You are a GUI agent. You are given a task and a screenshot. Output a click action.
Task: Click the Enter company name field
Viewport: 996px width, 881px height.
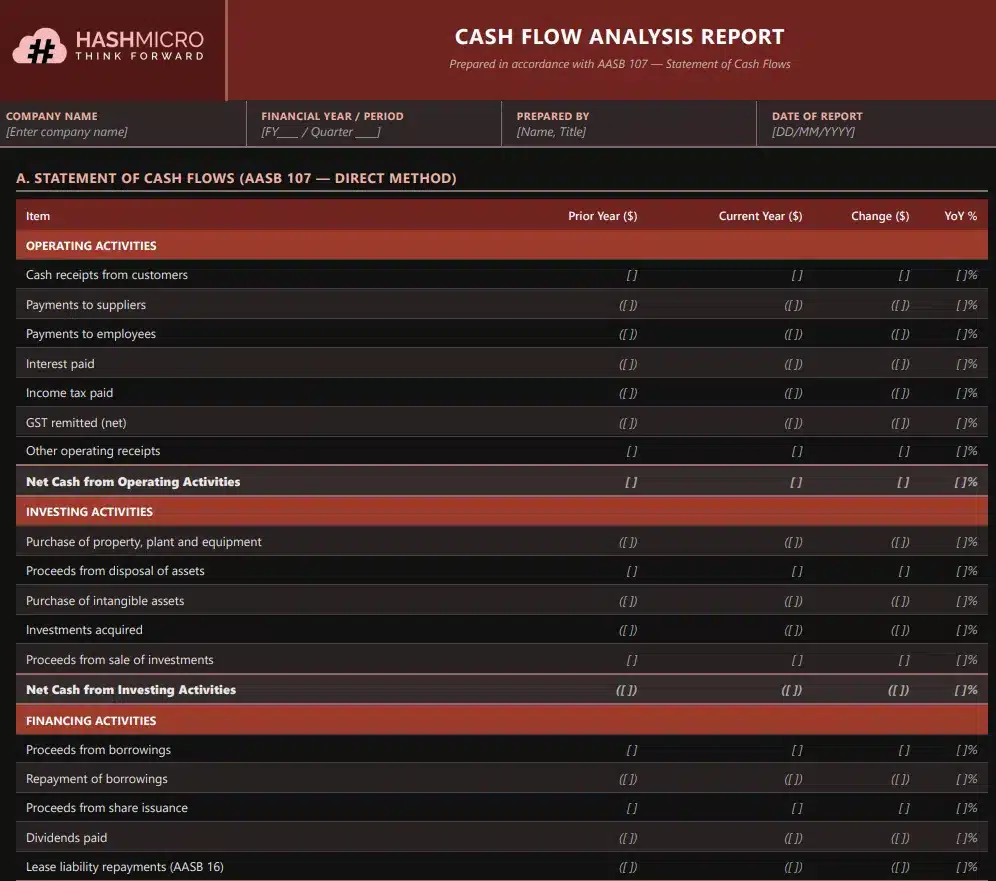67,132
